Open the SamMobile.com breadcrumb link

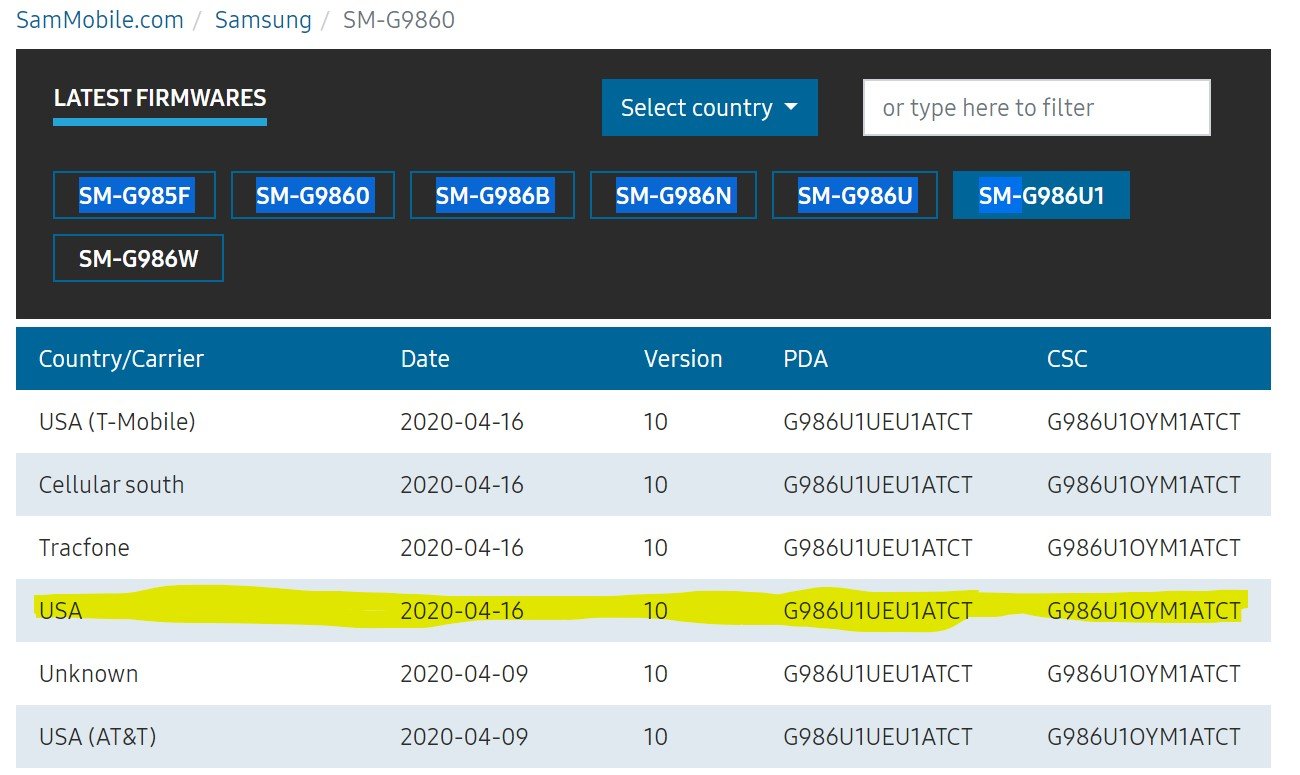[99, 20]
